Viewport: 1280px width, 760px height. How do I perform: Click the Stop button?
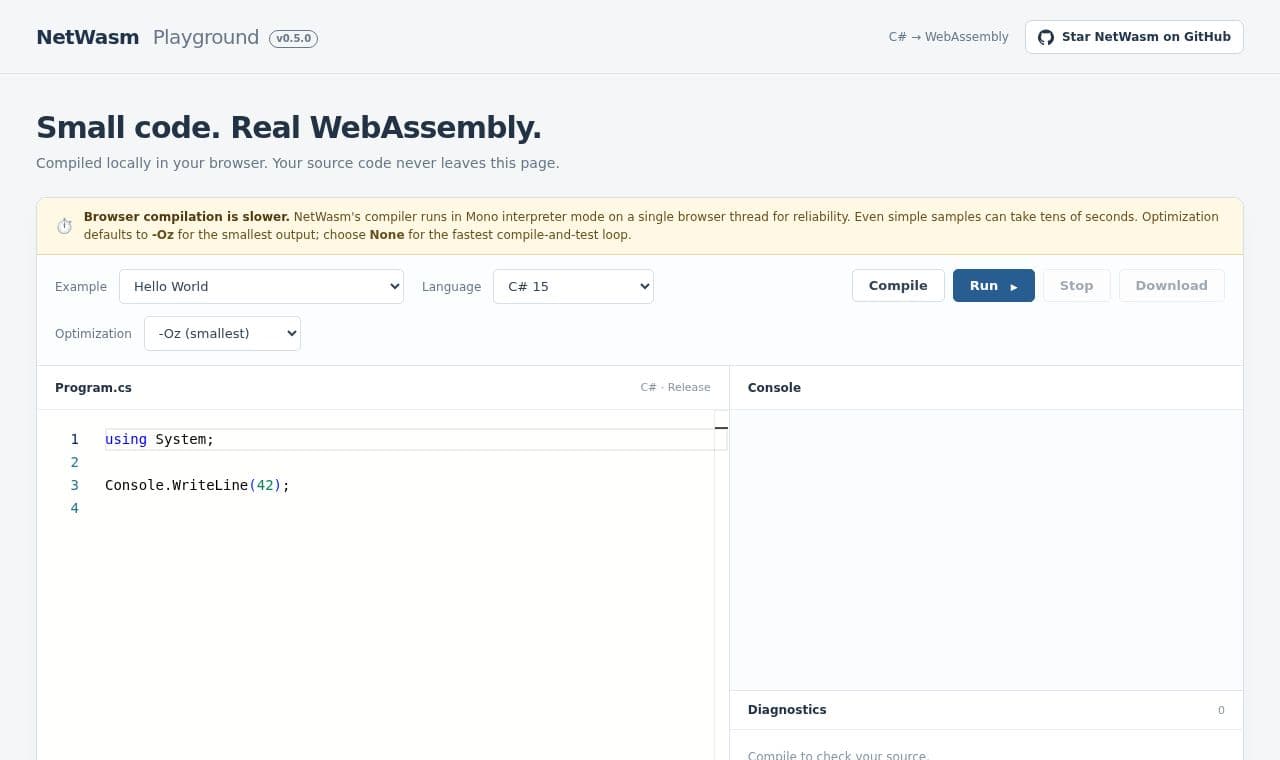point(1077,286)
